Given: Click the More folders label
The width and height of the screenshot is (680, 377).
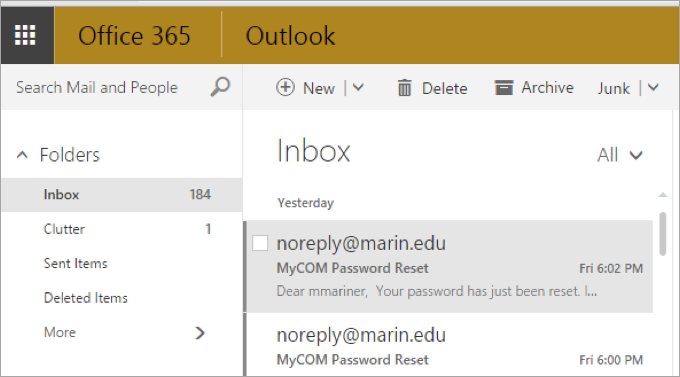Looking at the screenshot, I should (60, 332).
